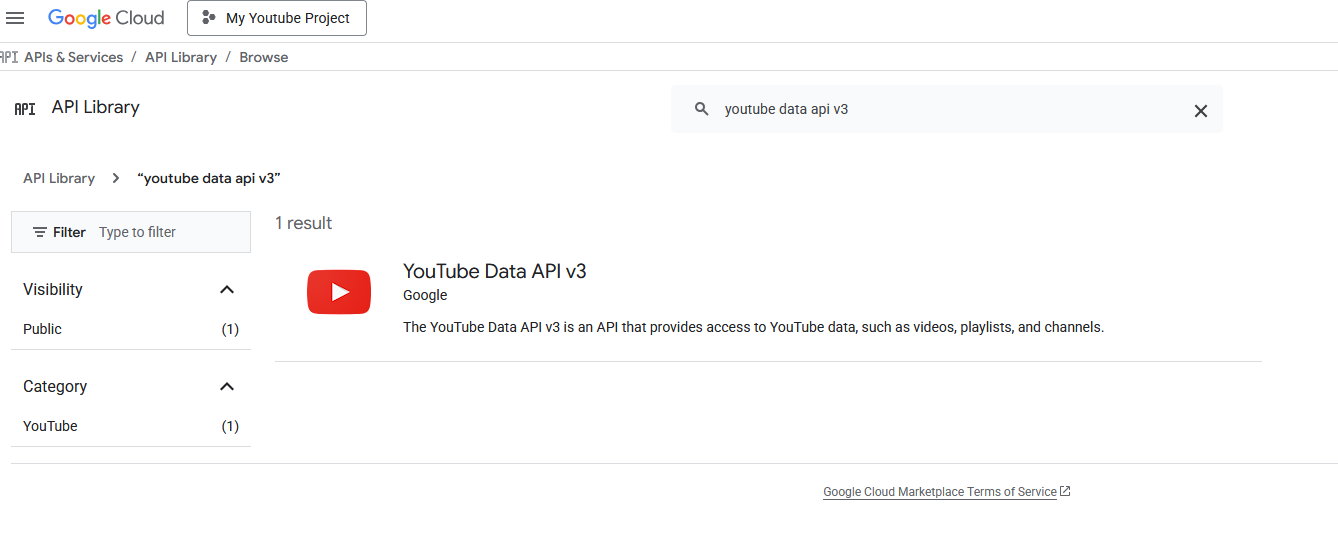1338x549 pixels.
Task: Open the My Youtube Project selector
Action: pyautogui.click(x=277, y=18)
